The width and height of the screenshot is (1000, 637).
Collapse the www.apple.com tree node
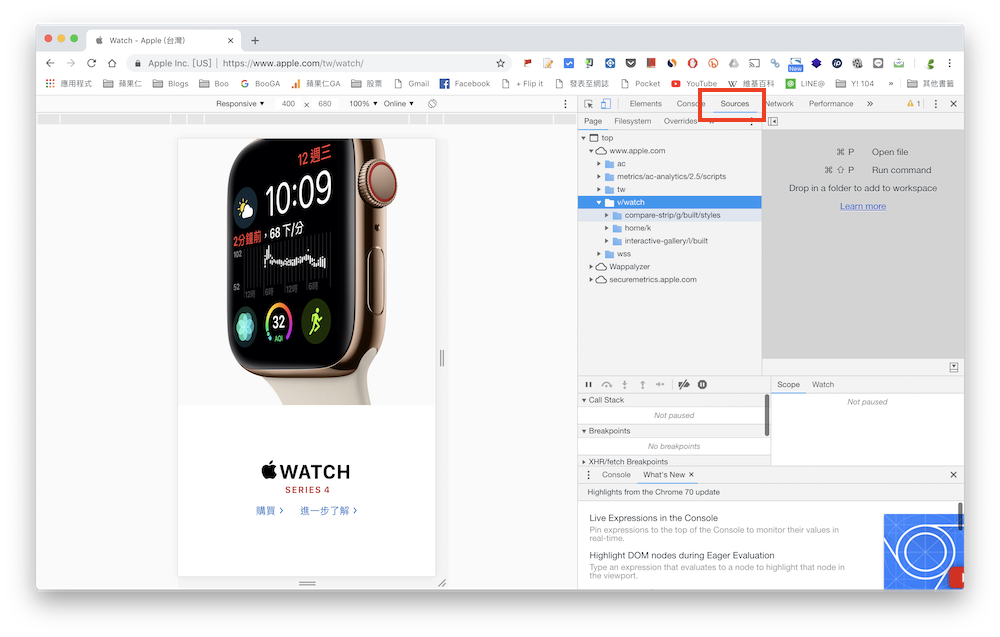[x=591, y=151]
